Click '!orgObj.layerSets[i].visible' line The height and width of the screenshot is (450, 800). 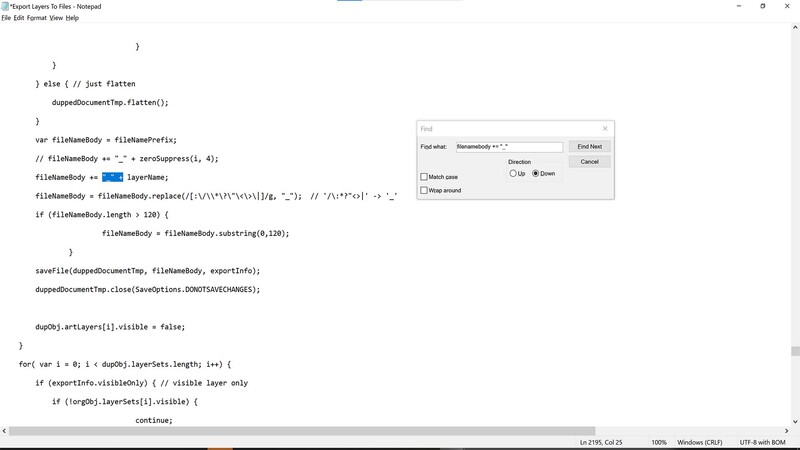pyautogui.click(x=124, y=402)
